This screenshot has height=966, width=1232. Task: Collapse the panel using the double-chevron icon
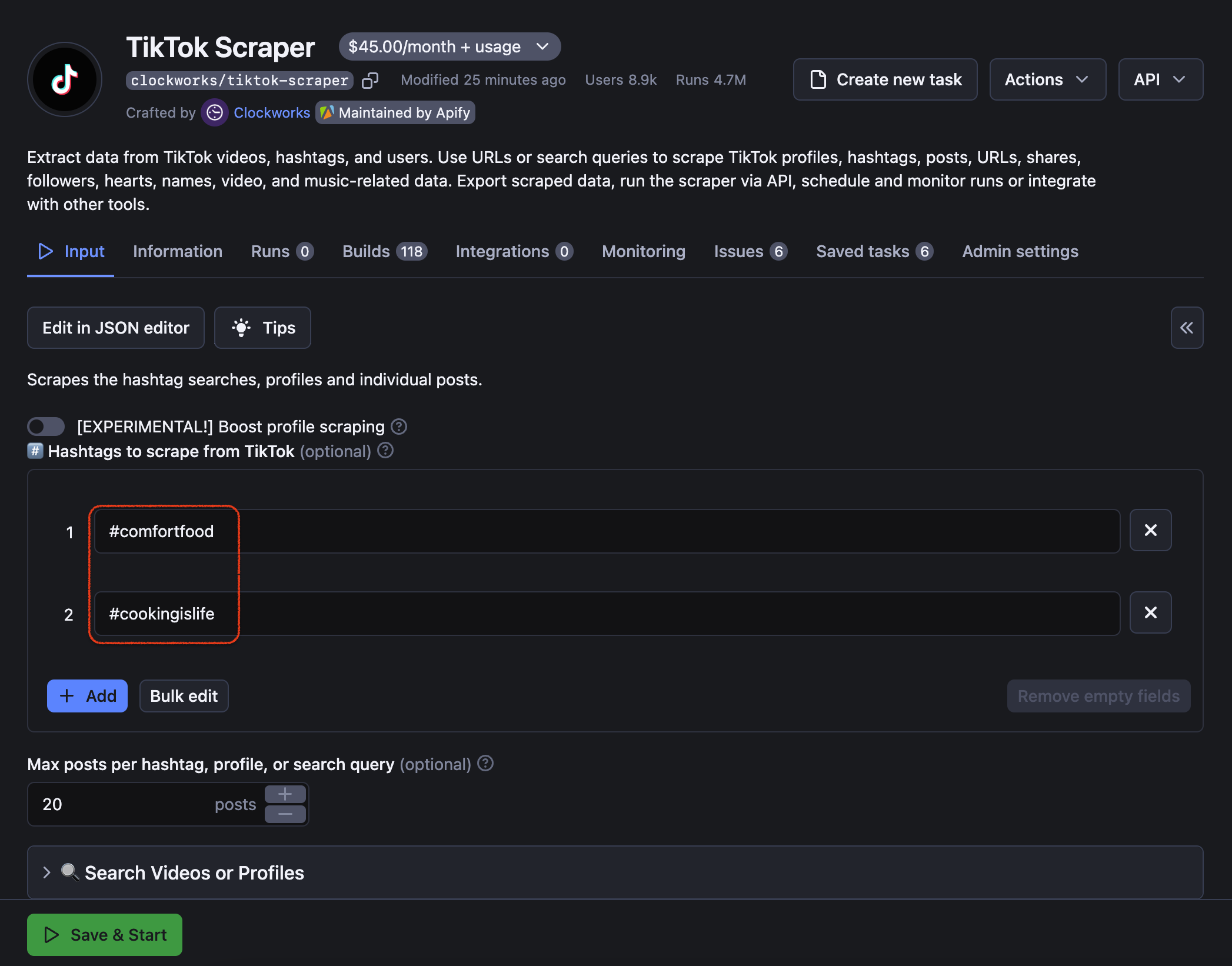(1187, 328)
